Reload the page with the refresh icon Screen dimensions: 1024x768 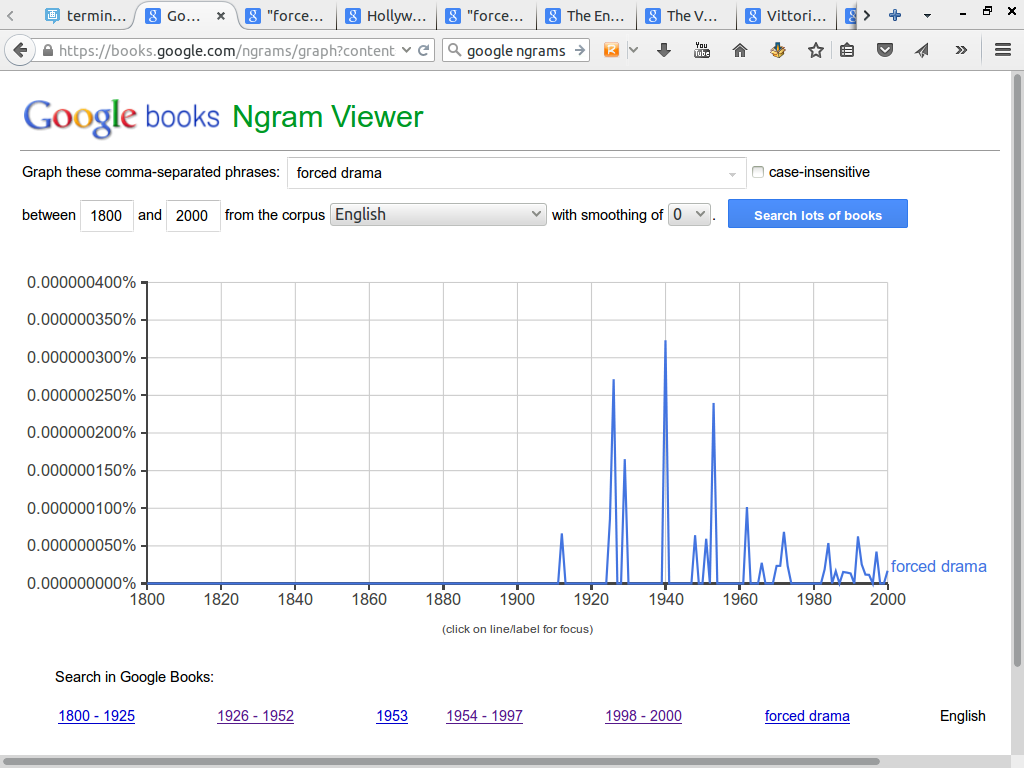[x=424, y=50]
